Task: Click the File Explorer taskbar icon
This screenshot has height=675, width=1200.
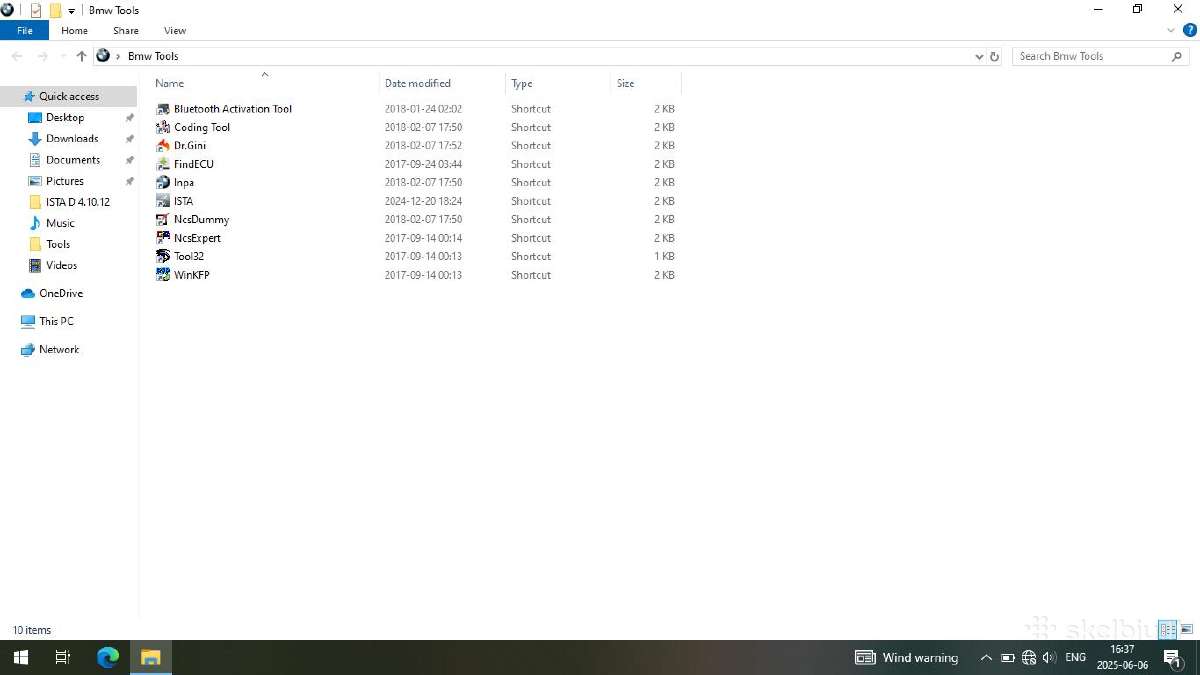Action: 150,657
